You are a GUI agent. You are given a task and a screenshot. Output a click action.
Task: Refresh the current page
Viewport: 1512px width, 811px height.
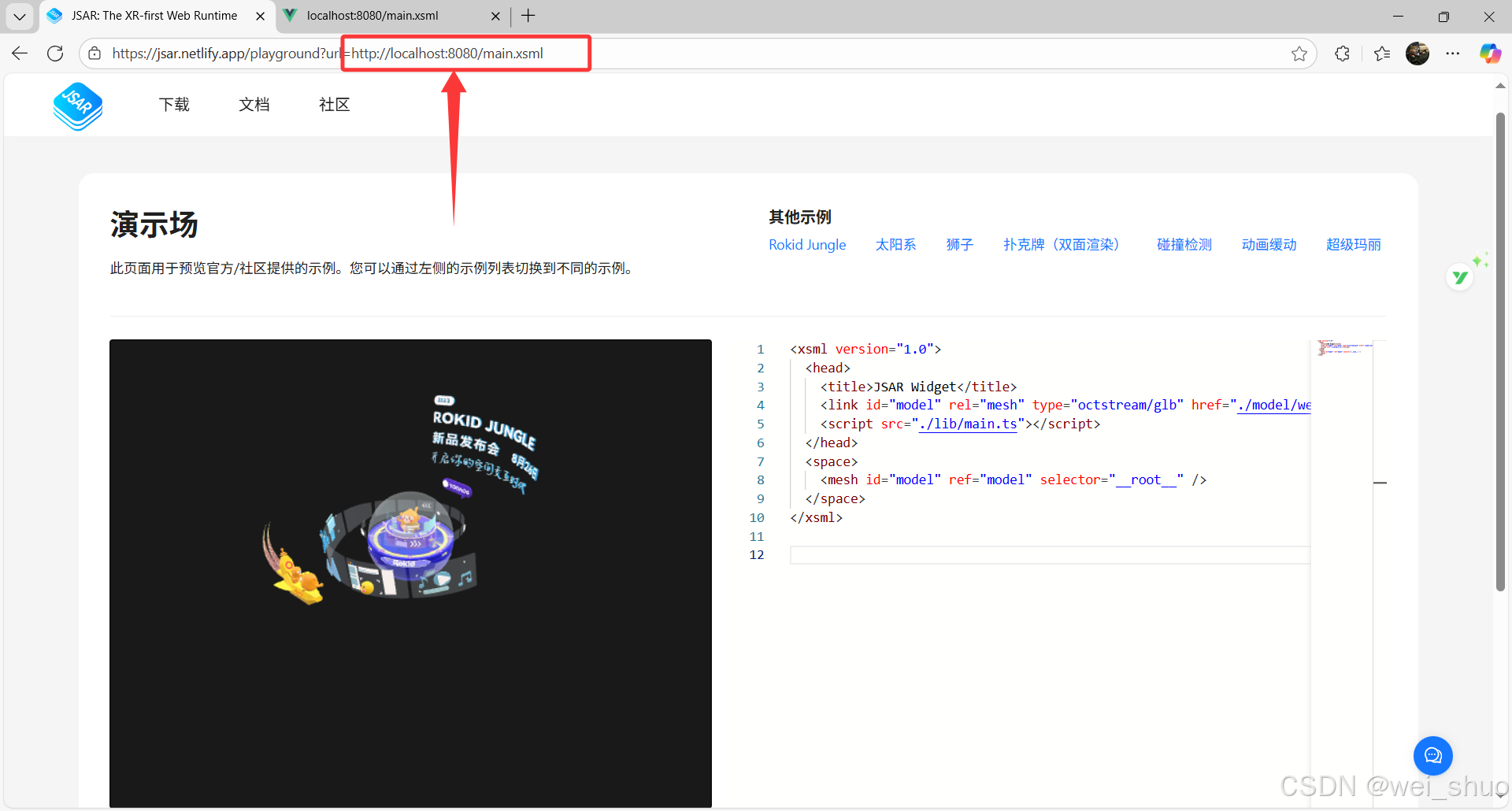tap(54, 53)
